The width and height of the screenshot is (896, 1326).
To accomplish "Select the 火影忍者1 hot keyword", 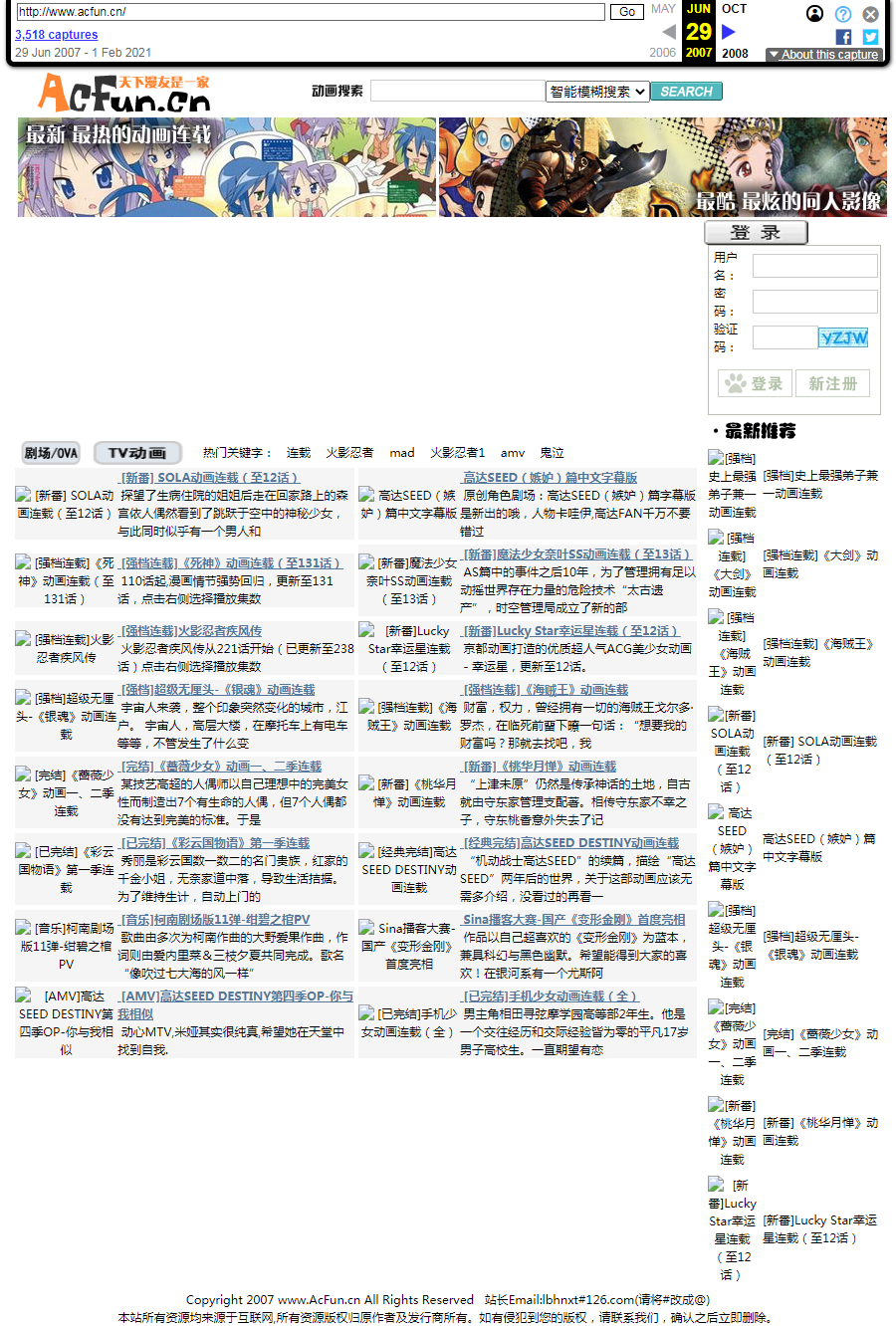I will 458,453.
